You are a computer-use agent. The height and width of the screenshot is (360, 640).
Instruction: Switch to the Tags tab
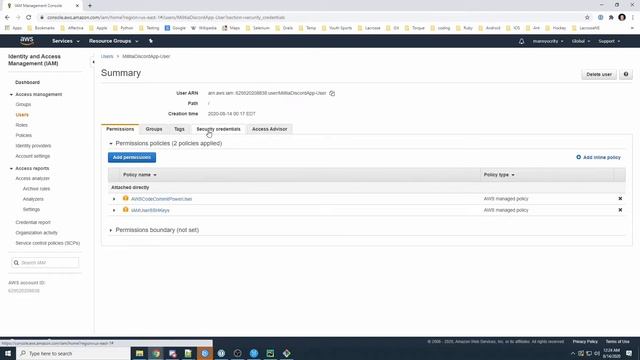(179, 129)
